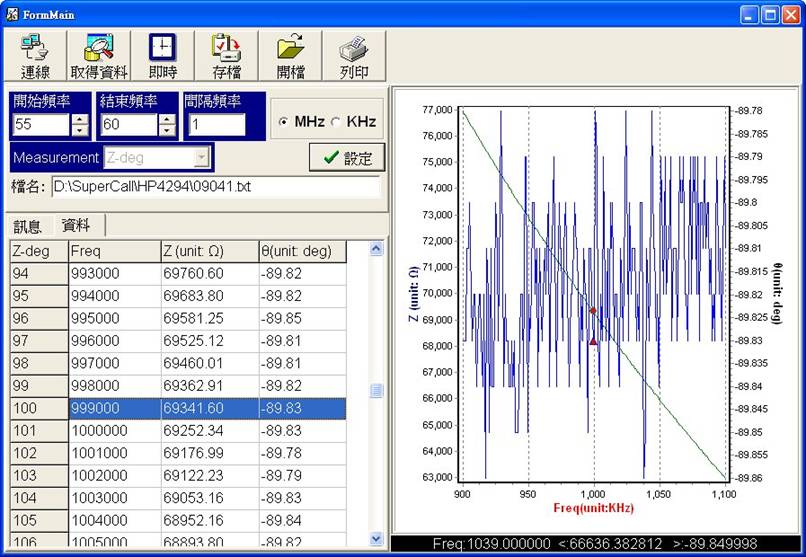Click the 開始頻率 input field showing 55

tap(41, 124)
